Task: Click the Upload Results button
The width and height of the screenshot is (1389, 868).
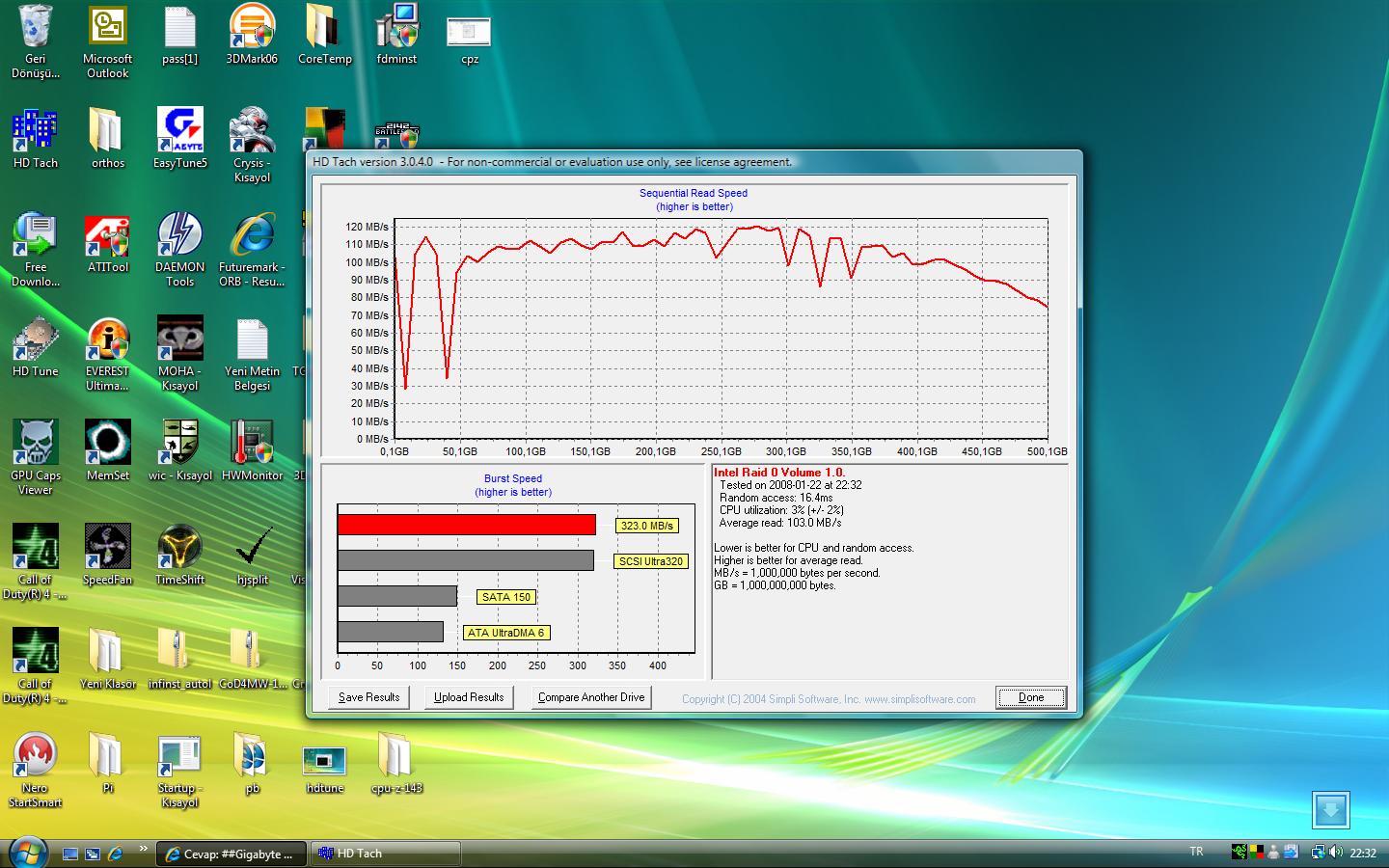Action: [x=469, y=697]
